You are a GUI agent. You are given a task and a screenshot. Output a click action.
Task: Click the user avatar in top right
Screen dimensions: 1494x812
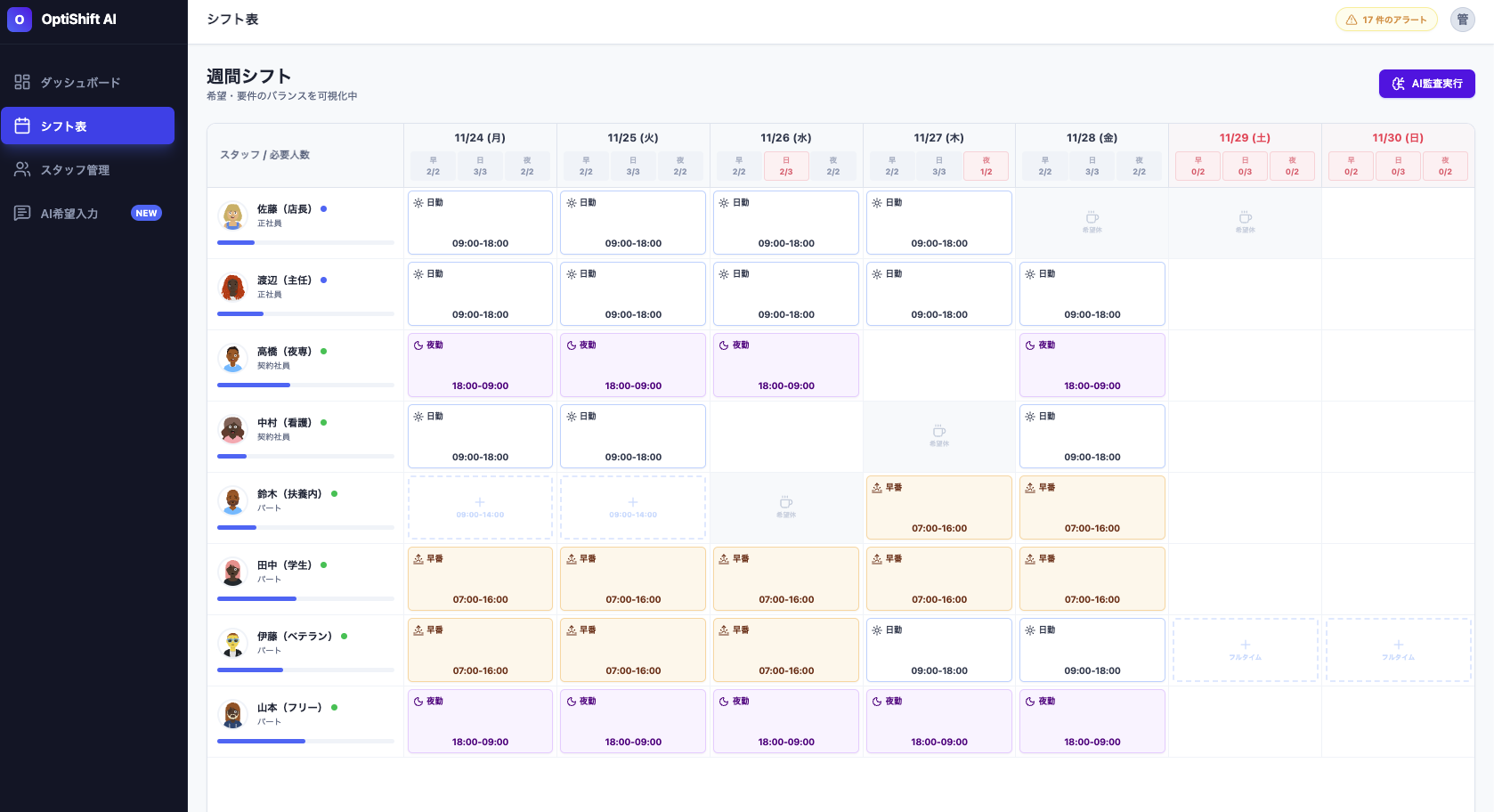click(x=1462, y=20)
